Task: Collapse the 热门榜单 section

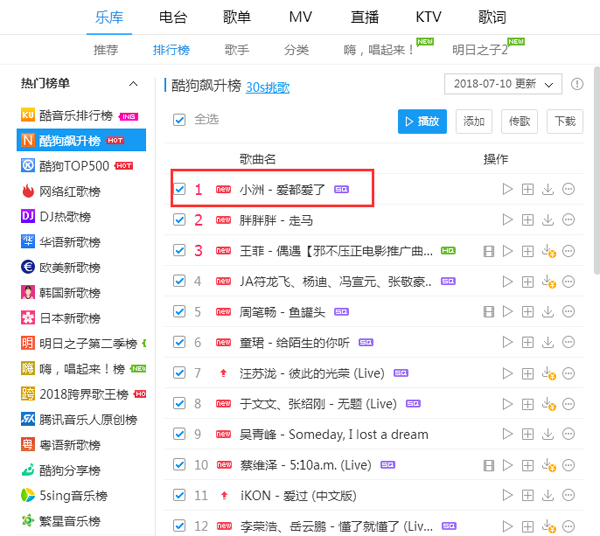Action: click(x=134, y=84)
